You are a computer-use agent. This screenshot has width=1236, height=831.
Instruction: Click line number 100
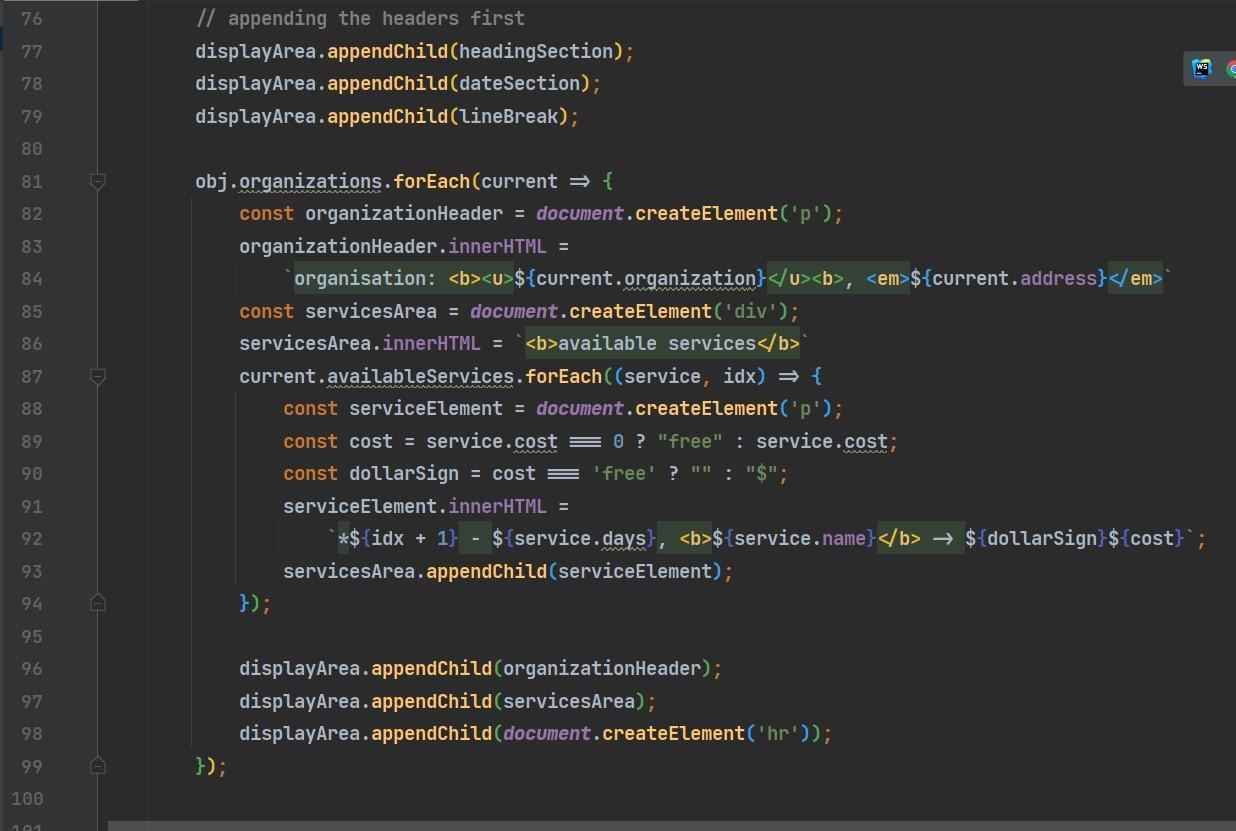(x=31, y=798)
